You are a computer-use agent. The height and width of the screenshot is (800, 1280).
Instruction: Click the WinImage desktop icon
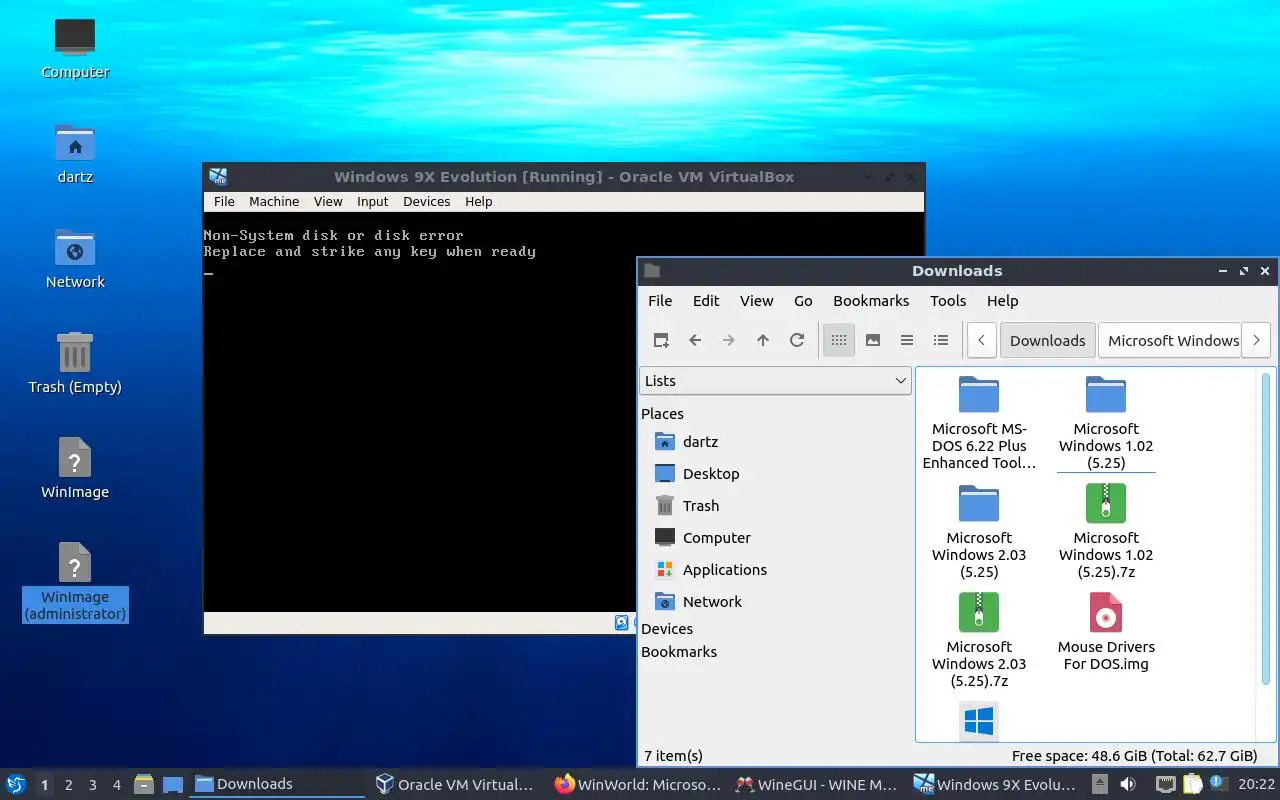pyautogui.click(x=75, y=469)
